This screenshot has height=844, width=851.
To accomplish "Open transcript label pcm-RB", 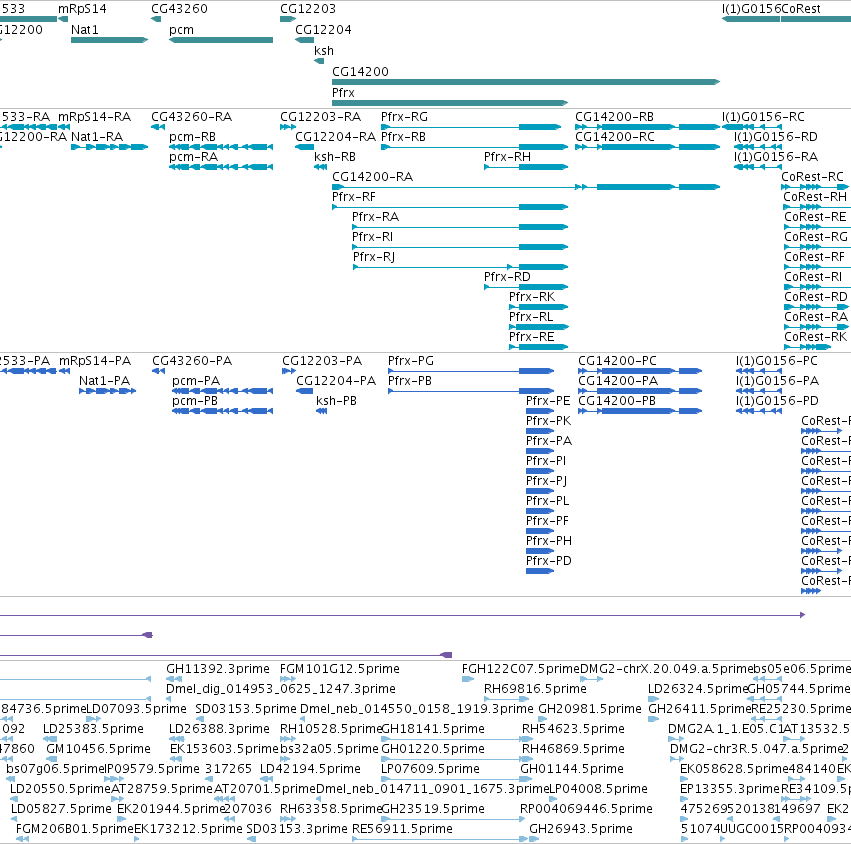I will point(193,137).
